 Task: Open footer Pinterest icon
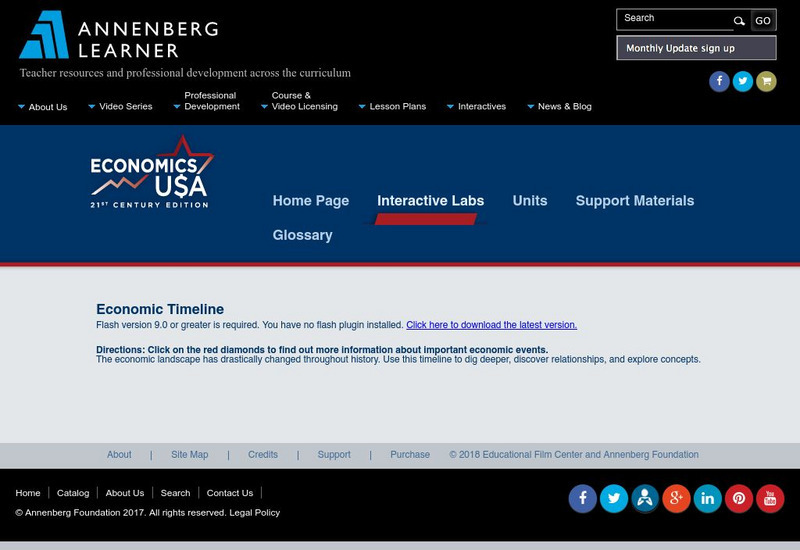point(738,498)
